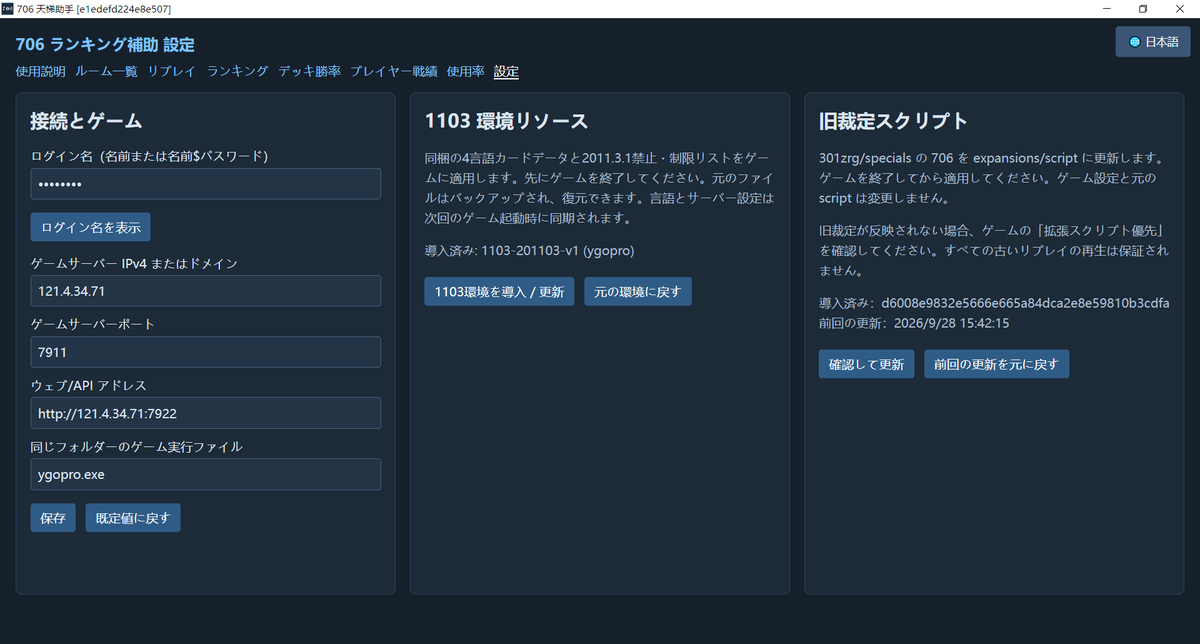Switch to ルーム一覧 tab
Image resolution: width=1200 pixels, height=644 pixels.
click(x=106, y=72)
